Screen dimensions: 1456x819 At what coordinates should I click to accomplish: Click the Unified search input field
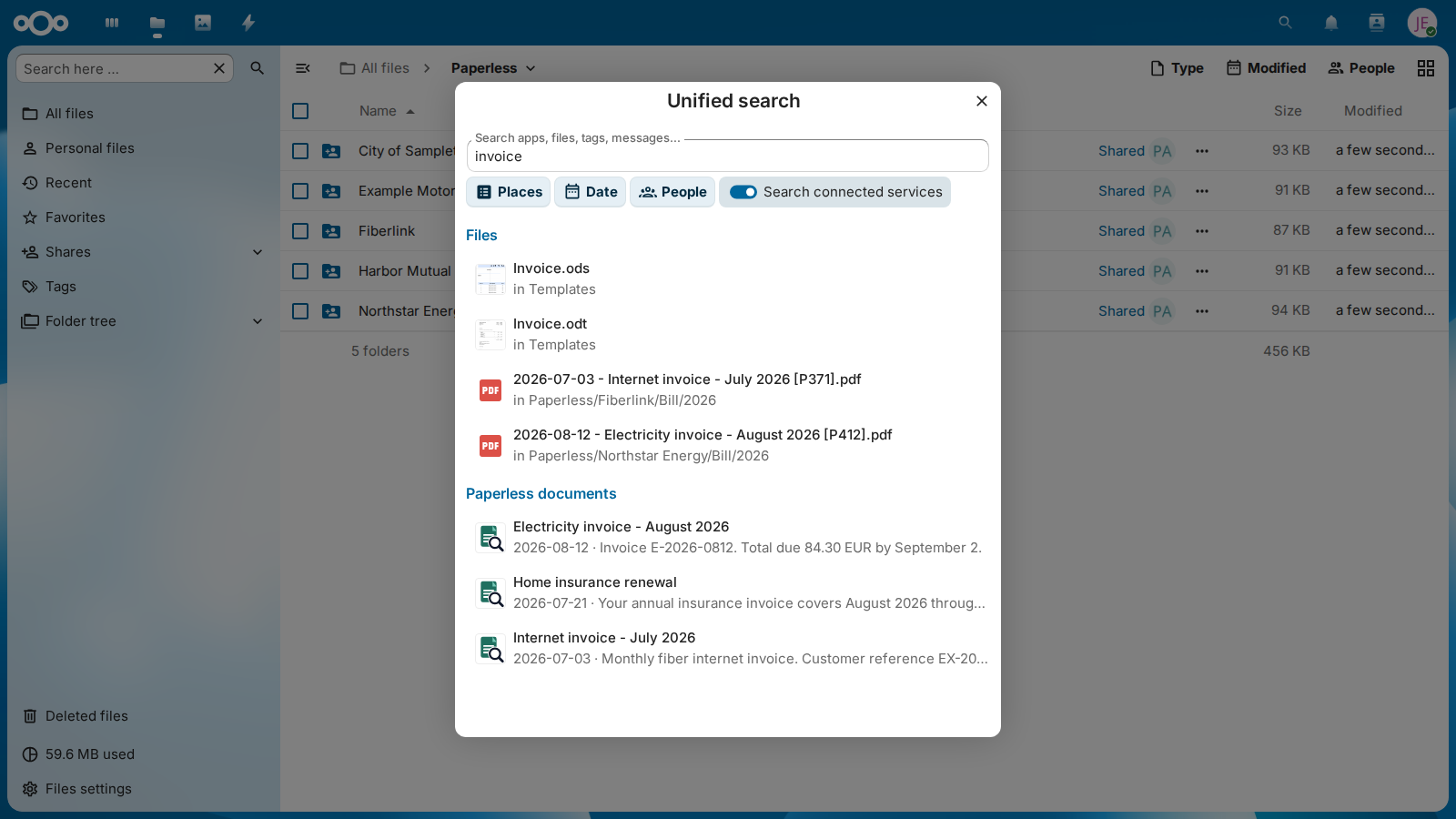(x=728, y=156)
